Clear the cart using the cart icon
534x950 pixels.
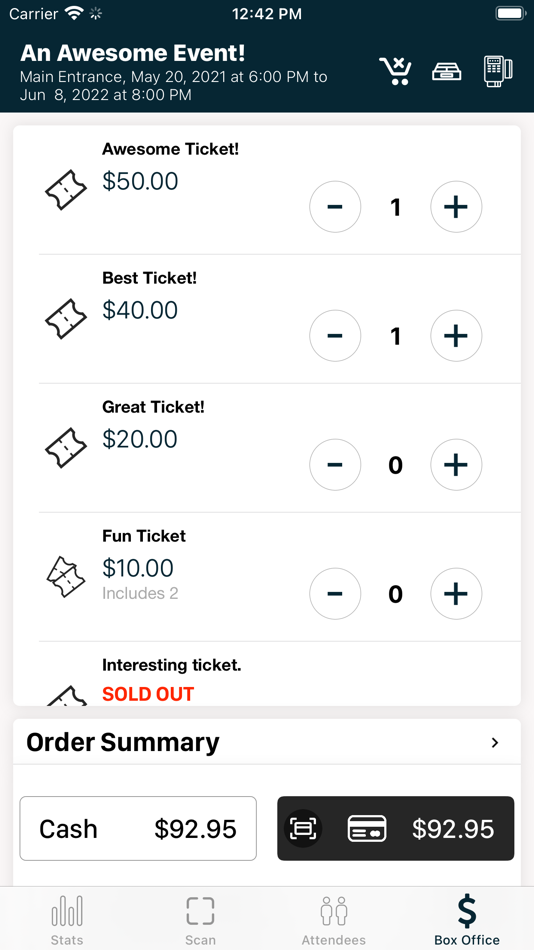point(395,71)
